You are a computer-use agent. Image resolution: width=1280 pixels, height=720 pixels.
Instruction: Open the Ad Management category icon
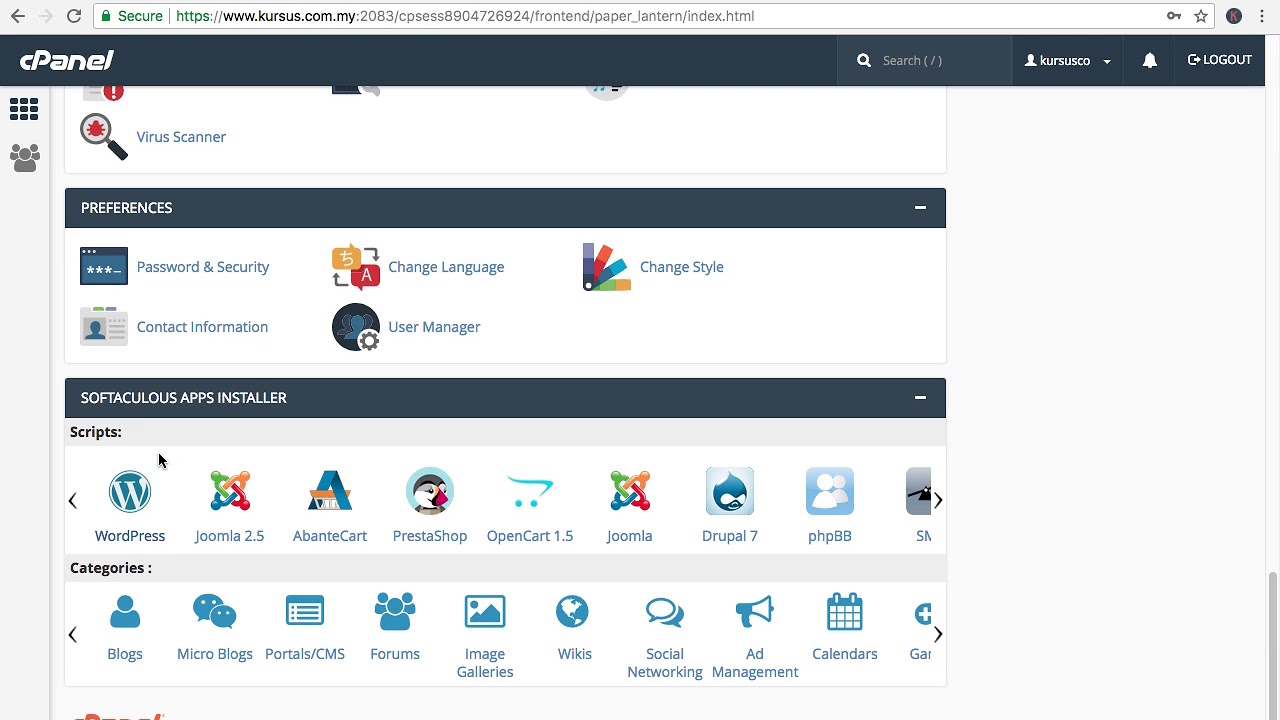[755, 612]
